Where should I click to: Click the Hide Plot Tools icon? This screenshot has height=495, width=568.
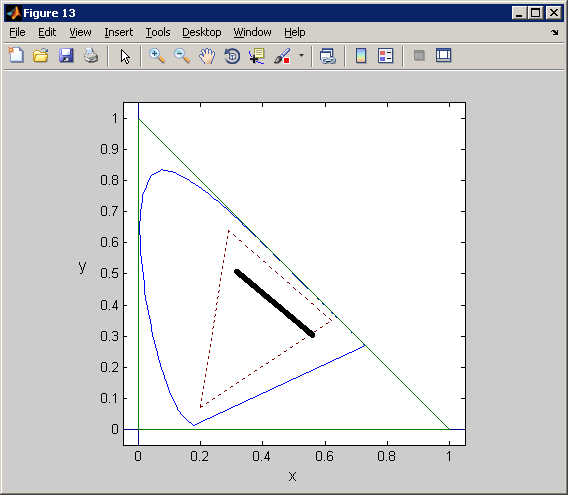419,56
